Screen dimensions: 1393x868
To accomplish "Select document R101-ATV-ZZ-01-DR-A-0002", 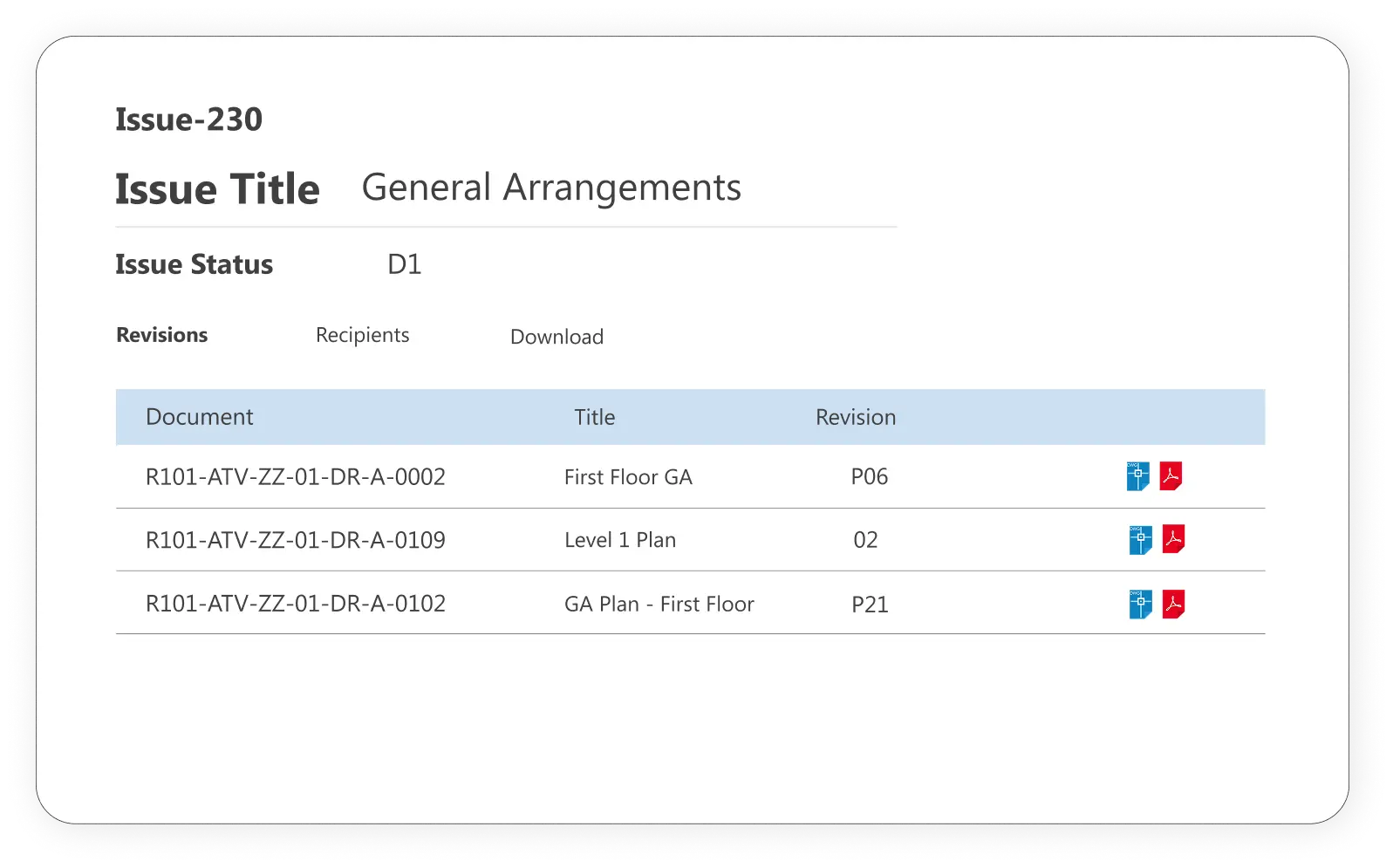I will (x=295, y=477).
